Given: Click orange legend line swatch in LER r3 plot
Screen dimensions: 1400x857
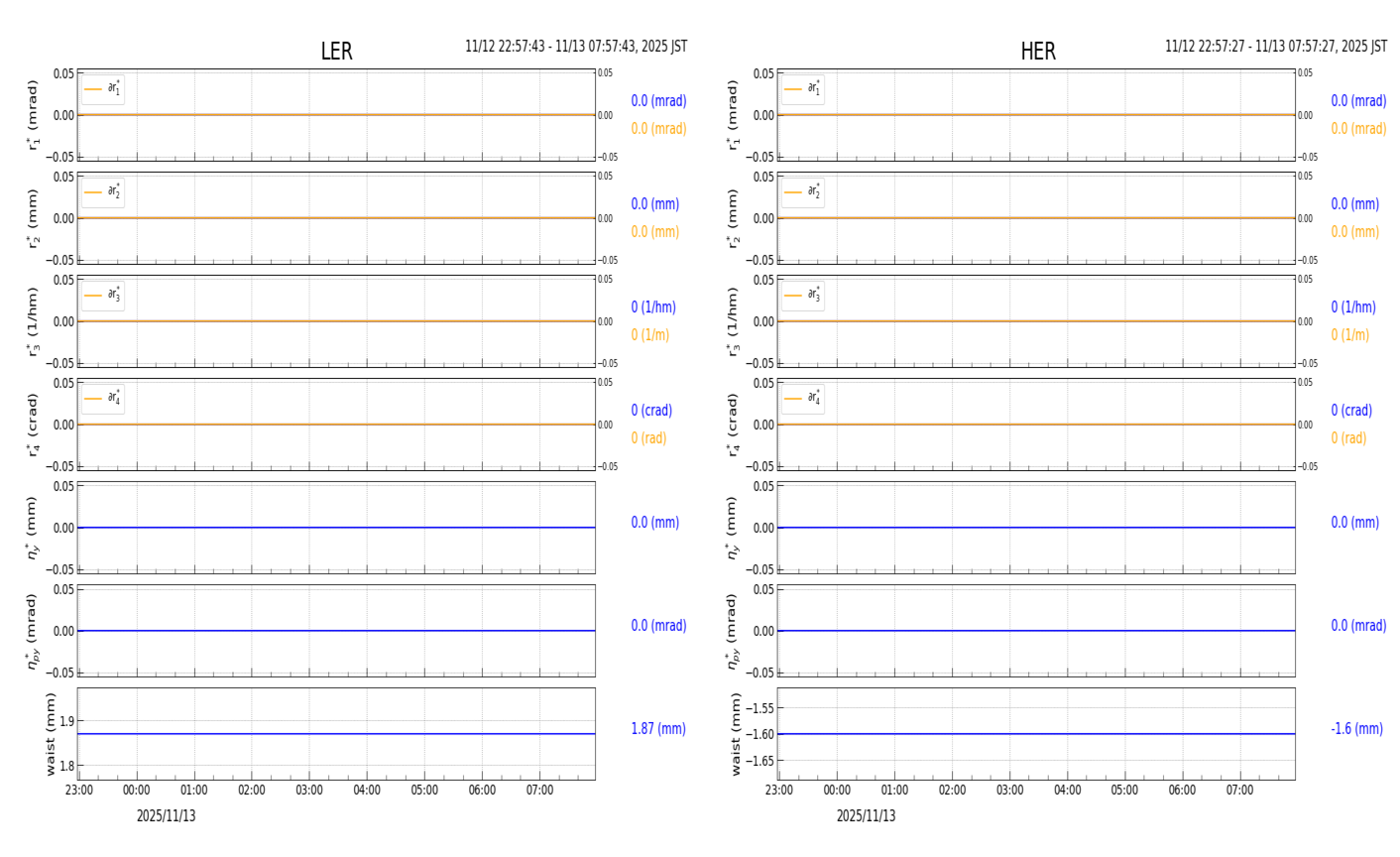Looking at the screenshot, I should (93, 296).
